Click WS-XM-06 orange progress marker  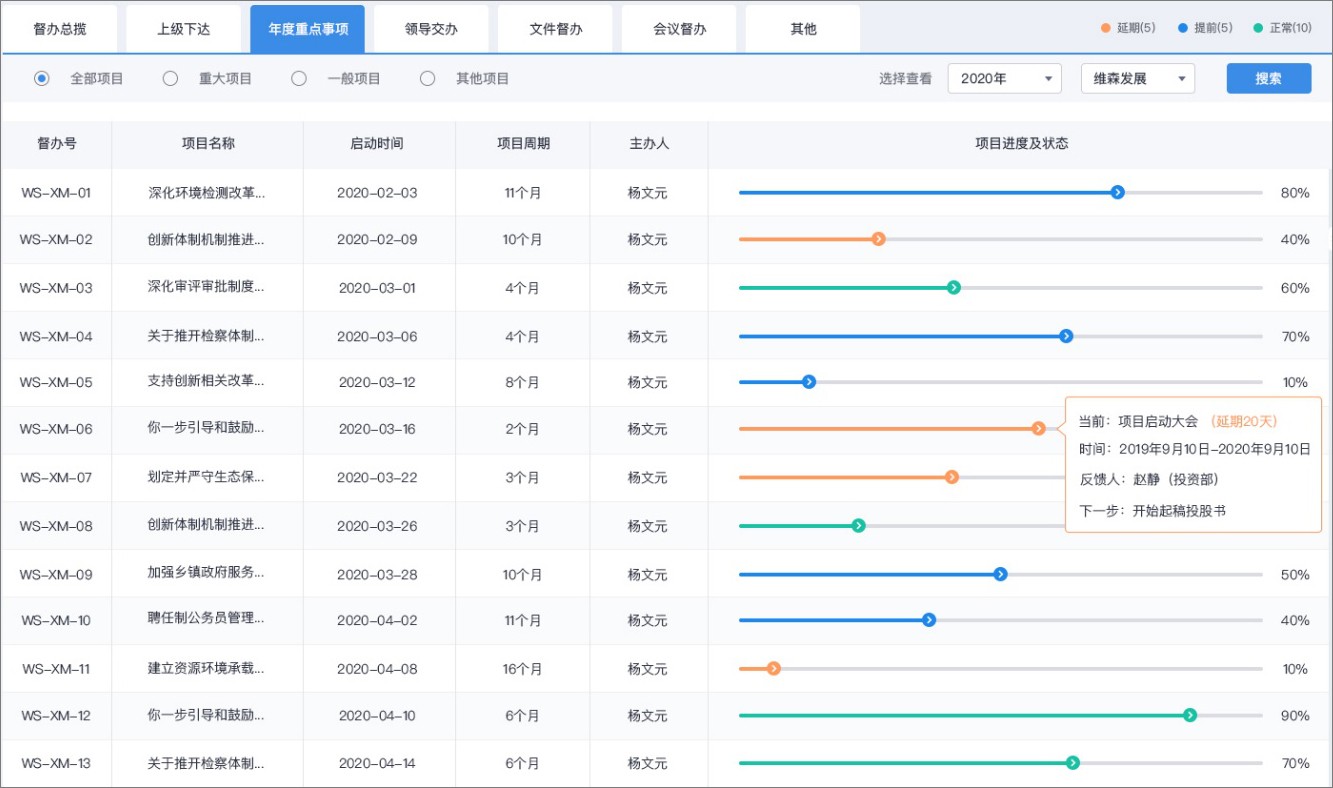point(1038,429)
